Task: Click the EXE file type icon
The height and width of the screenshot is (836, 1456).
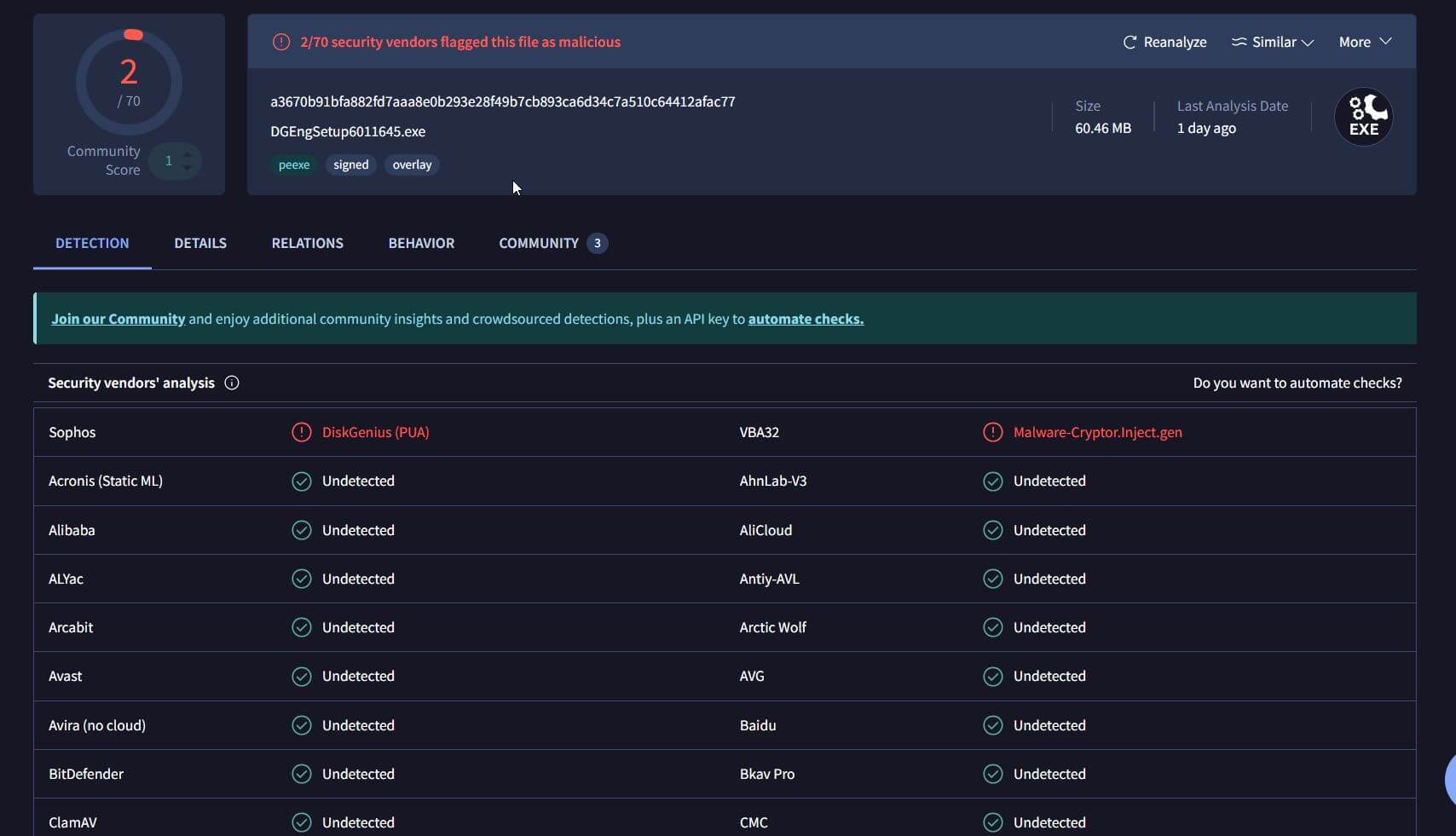Action: click(1363, 117)
